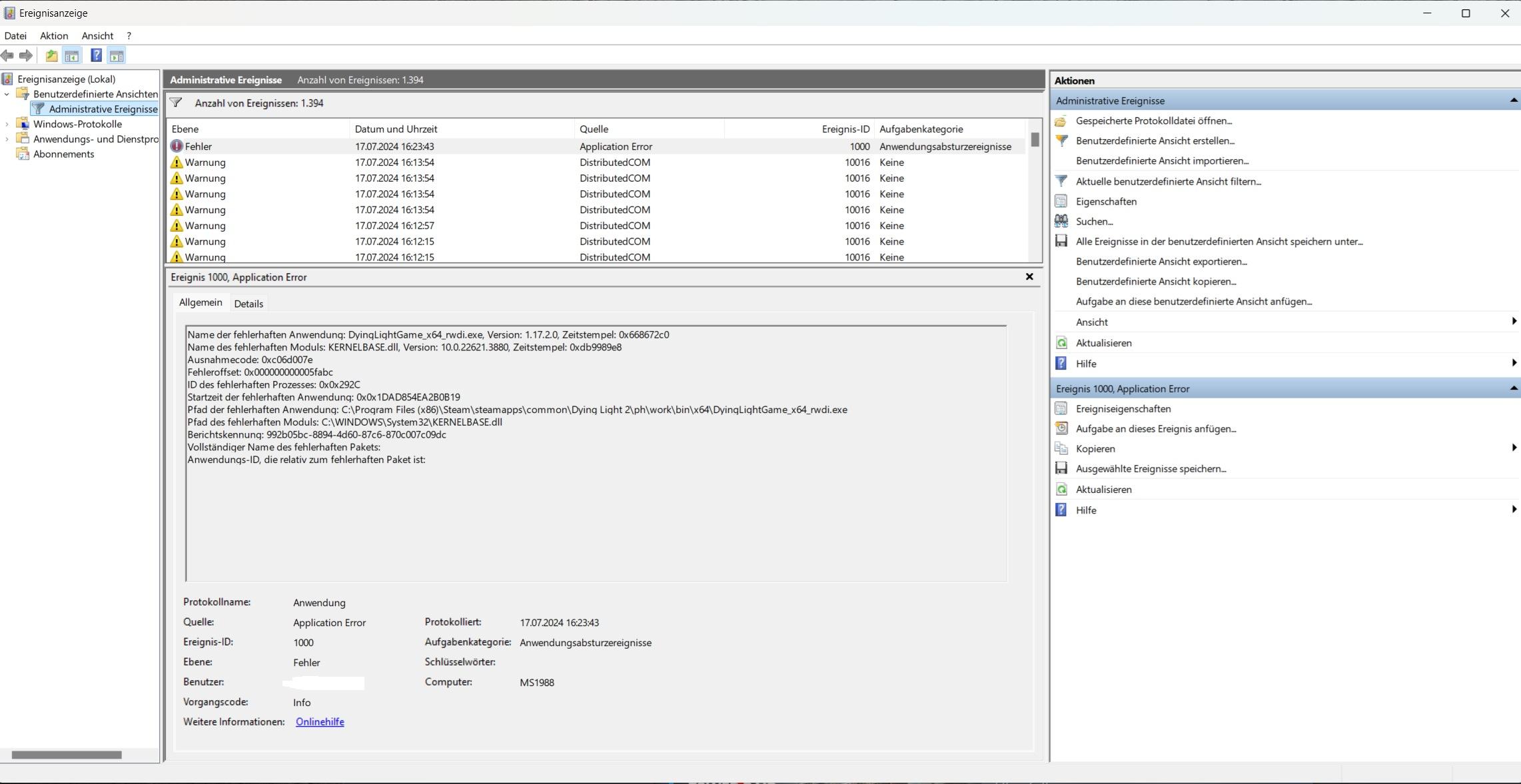
Task: Click the Benutzerdefinierte Ansicht erstellen funnel icon
Action: (x=1061, y=141)
